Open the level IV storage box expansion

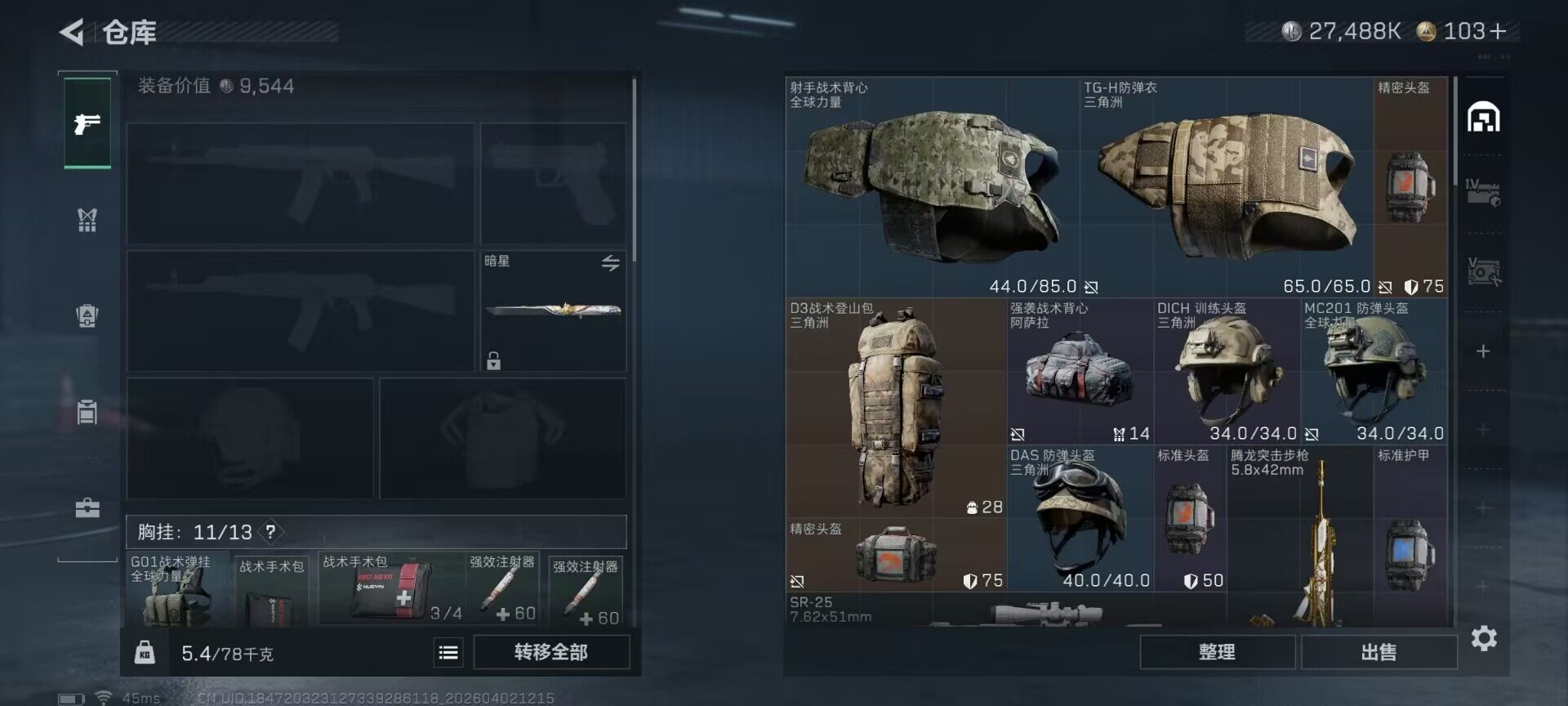pos(1483,193)
